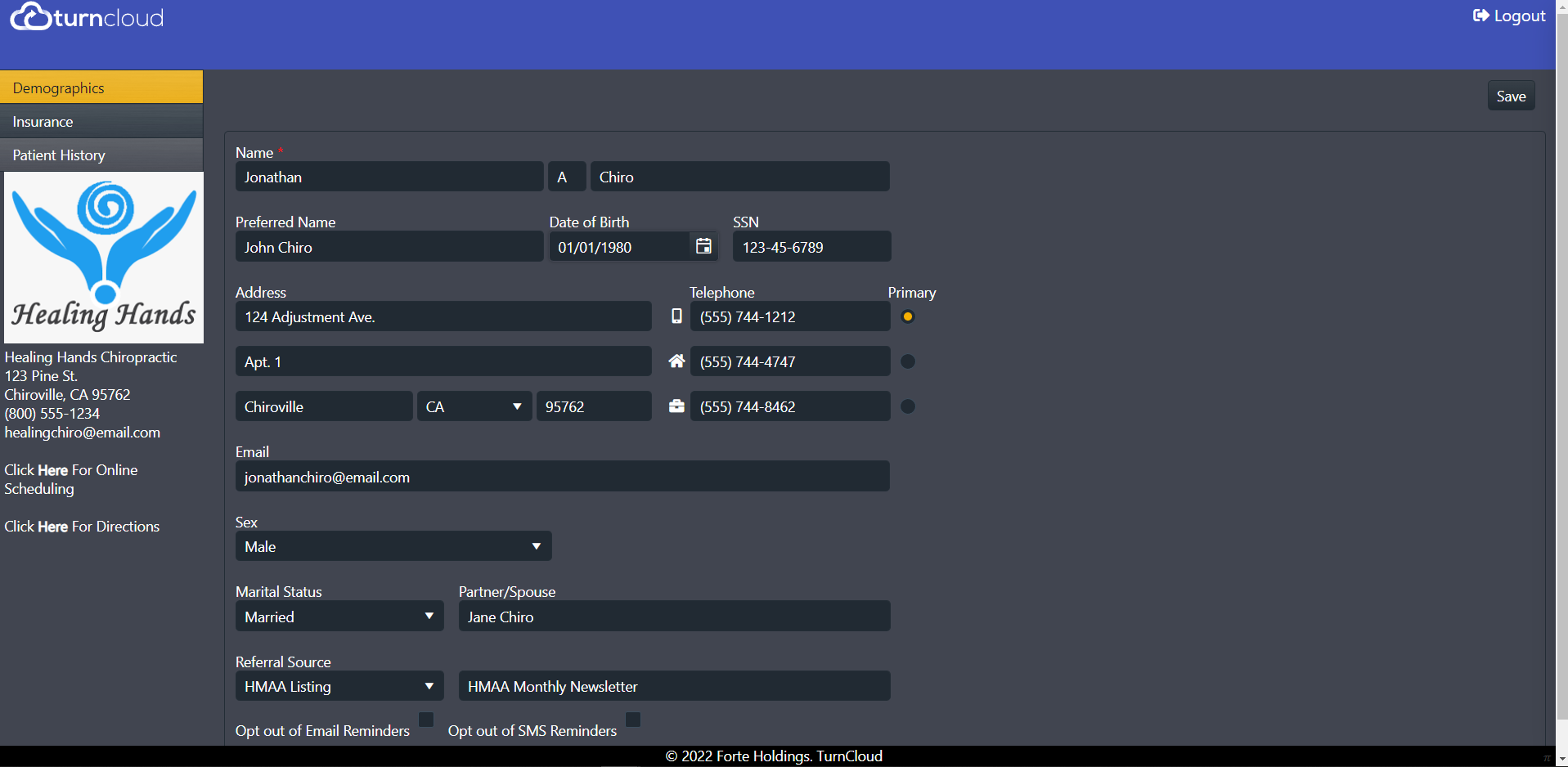Open the state dropdown showing CA
This screenshot has width=1568, height=767.
[474, 406]
